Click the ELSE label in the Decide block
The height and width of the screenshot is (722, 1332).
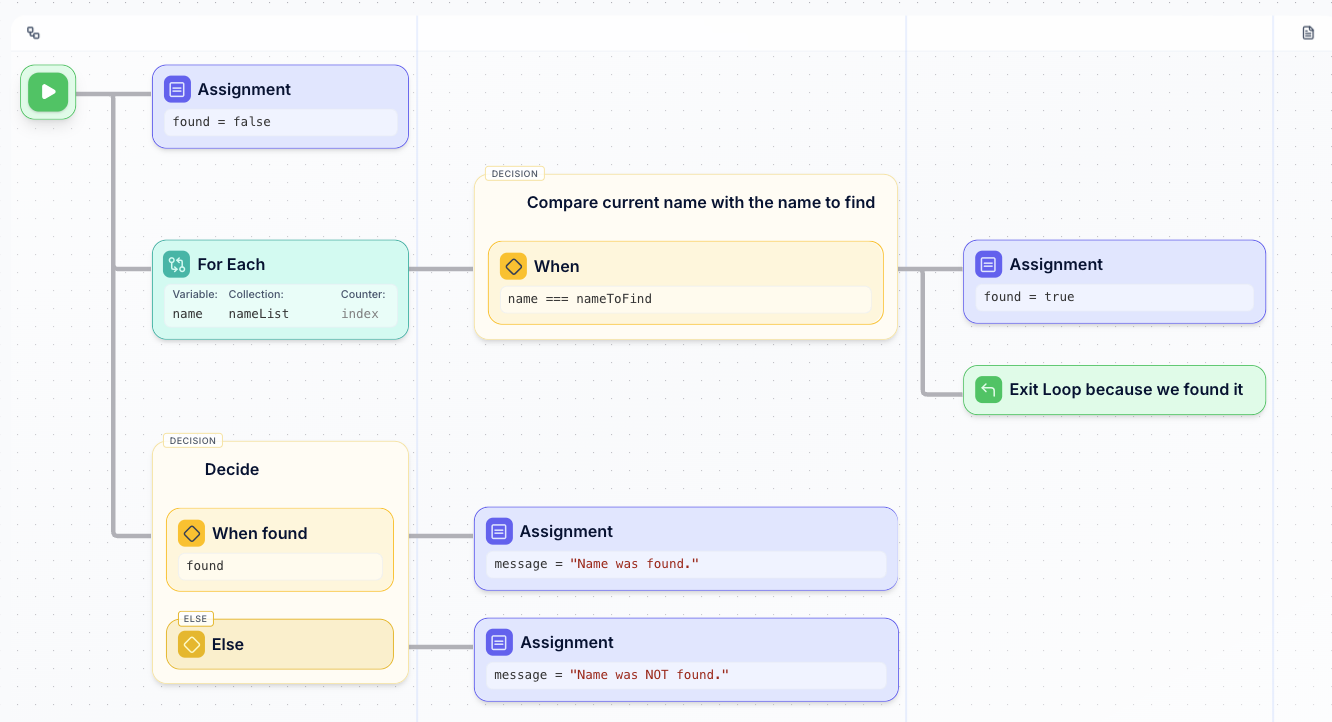click(x=195, y=619)
